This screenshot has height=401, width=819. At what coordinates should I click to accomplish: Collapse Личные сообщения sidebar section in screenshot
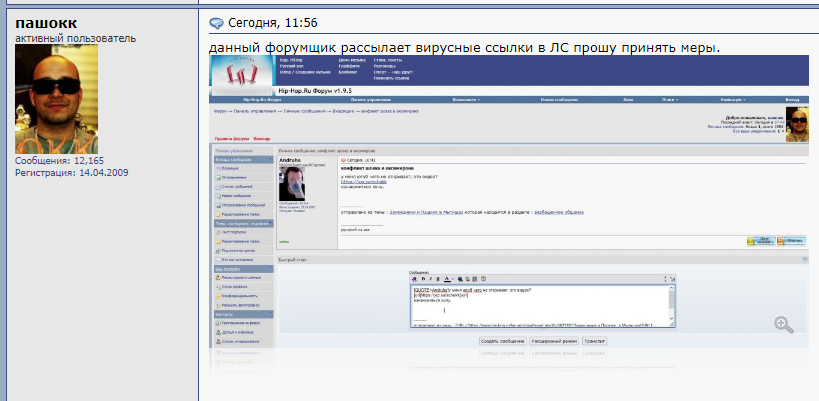tap(270, 159)
